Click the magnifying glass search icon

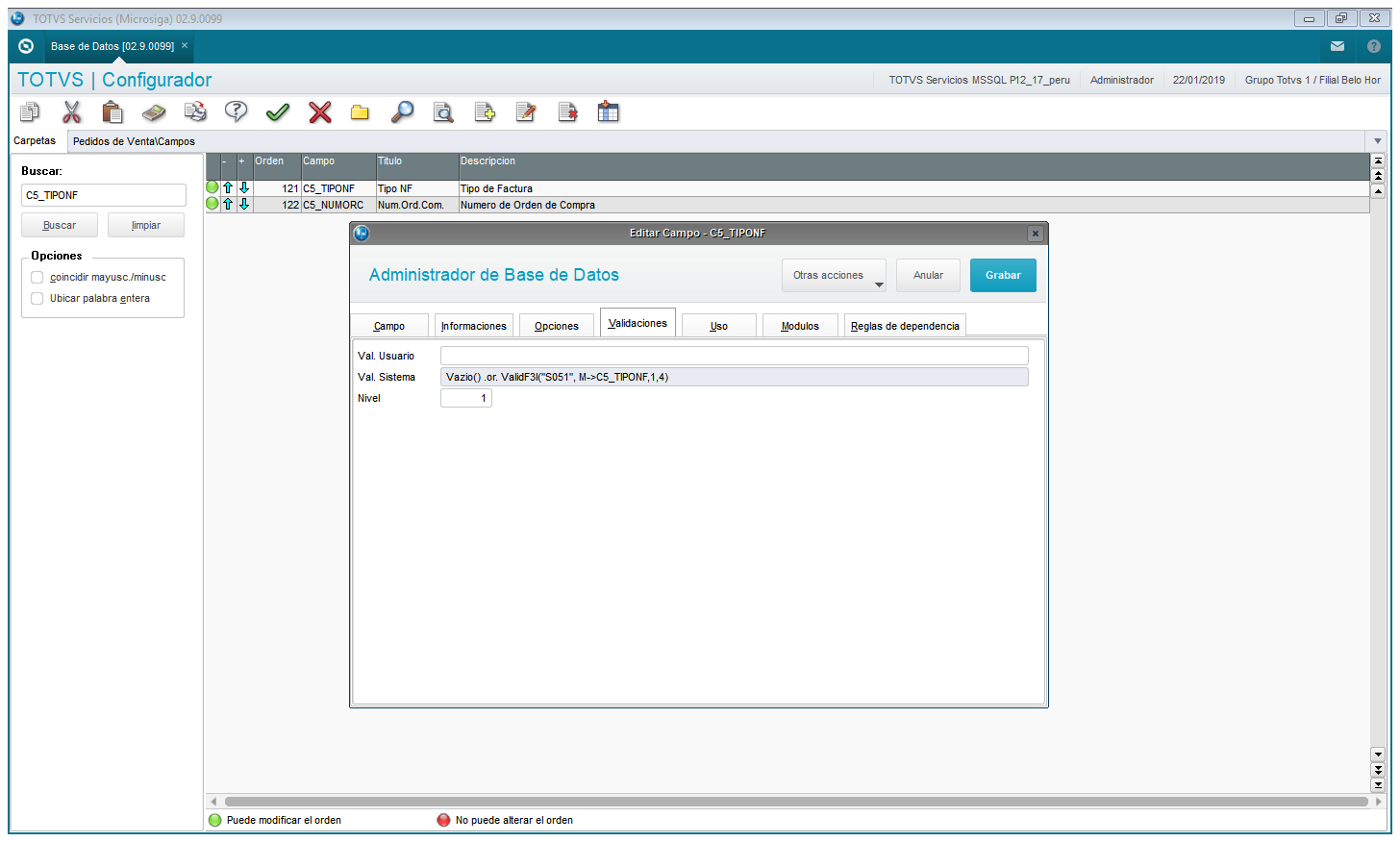(x=402, y=112)
